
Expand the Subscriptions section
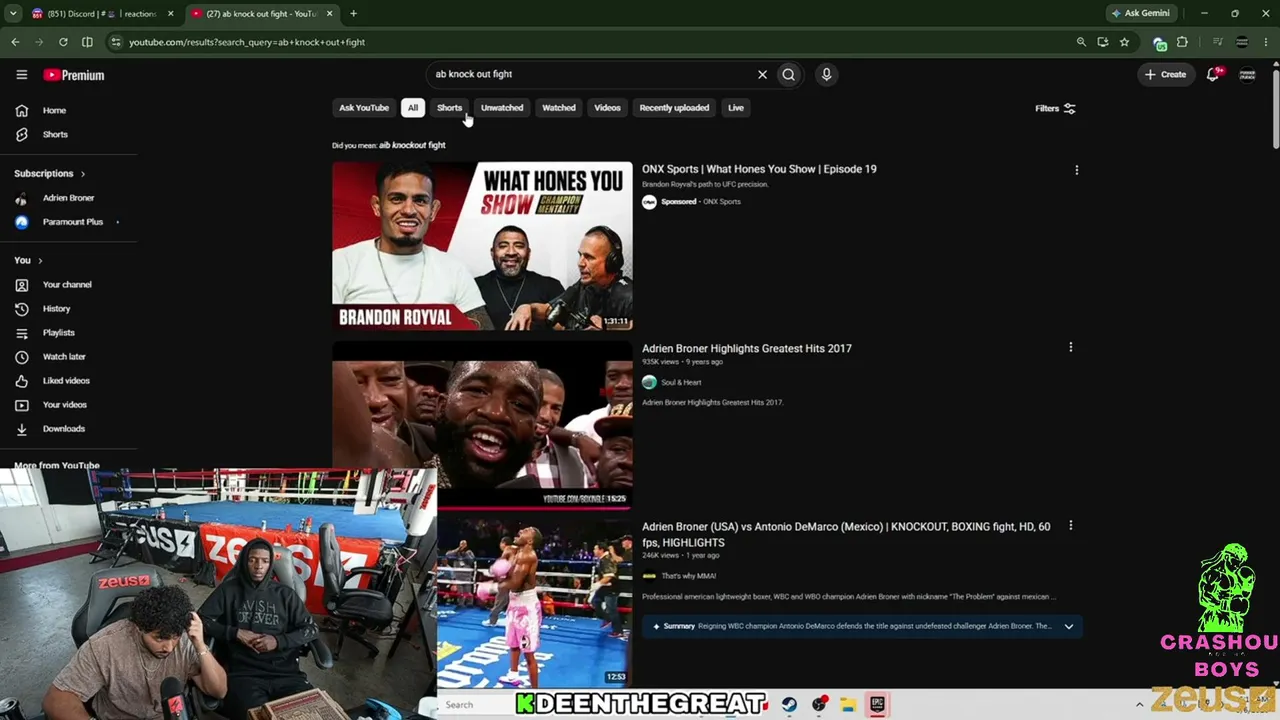click(x=50, y=174)
